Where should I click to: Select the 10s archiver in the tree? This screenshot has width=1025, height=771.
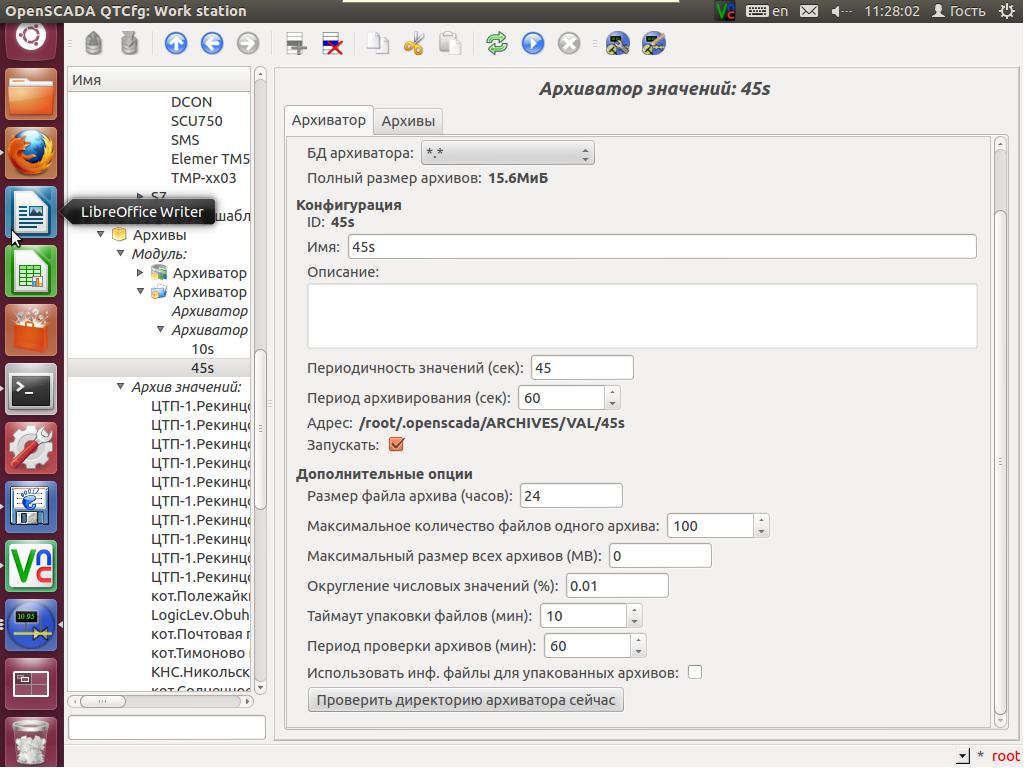[202, 349]
